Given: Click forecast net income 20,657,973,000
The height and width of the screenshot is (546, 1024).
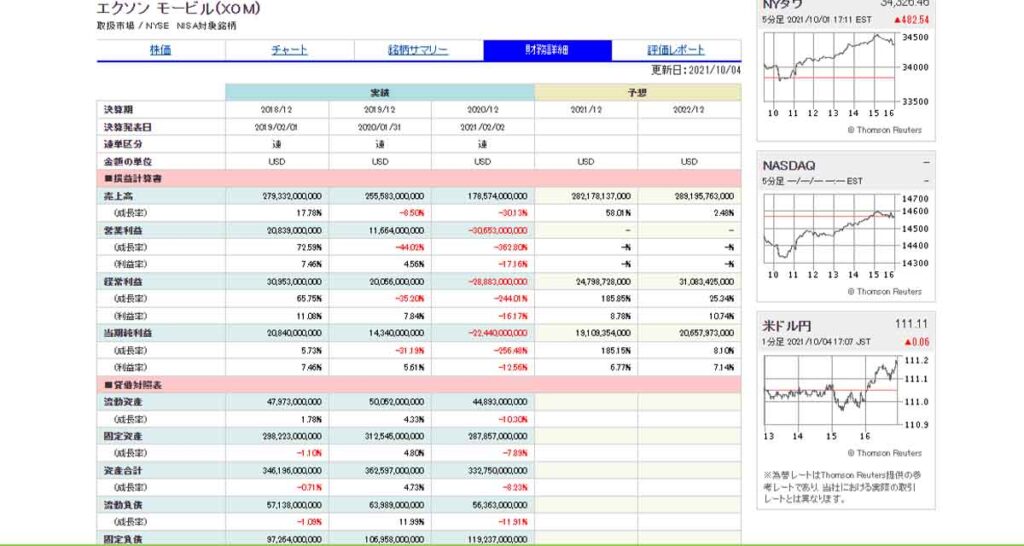Looking at the screenshot, I should coord(706,333).
